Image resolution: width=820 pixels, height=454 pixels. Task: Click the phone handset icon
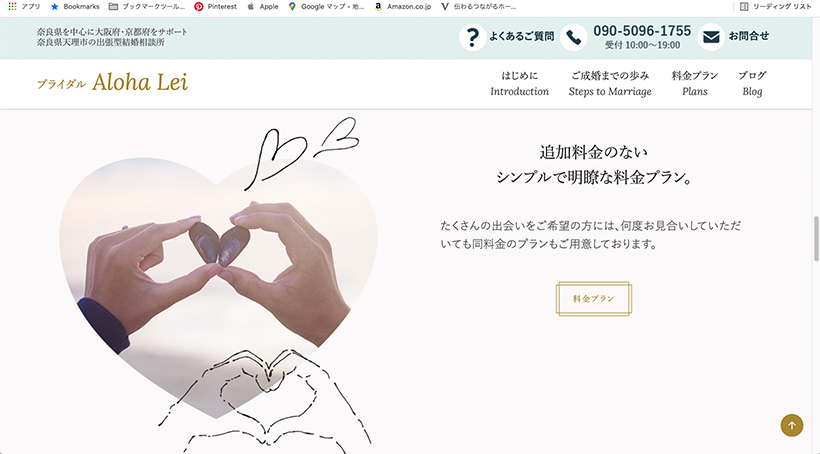pyautogui.click(x=573, y=37)
